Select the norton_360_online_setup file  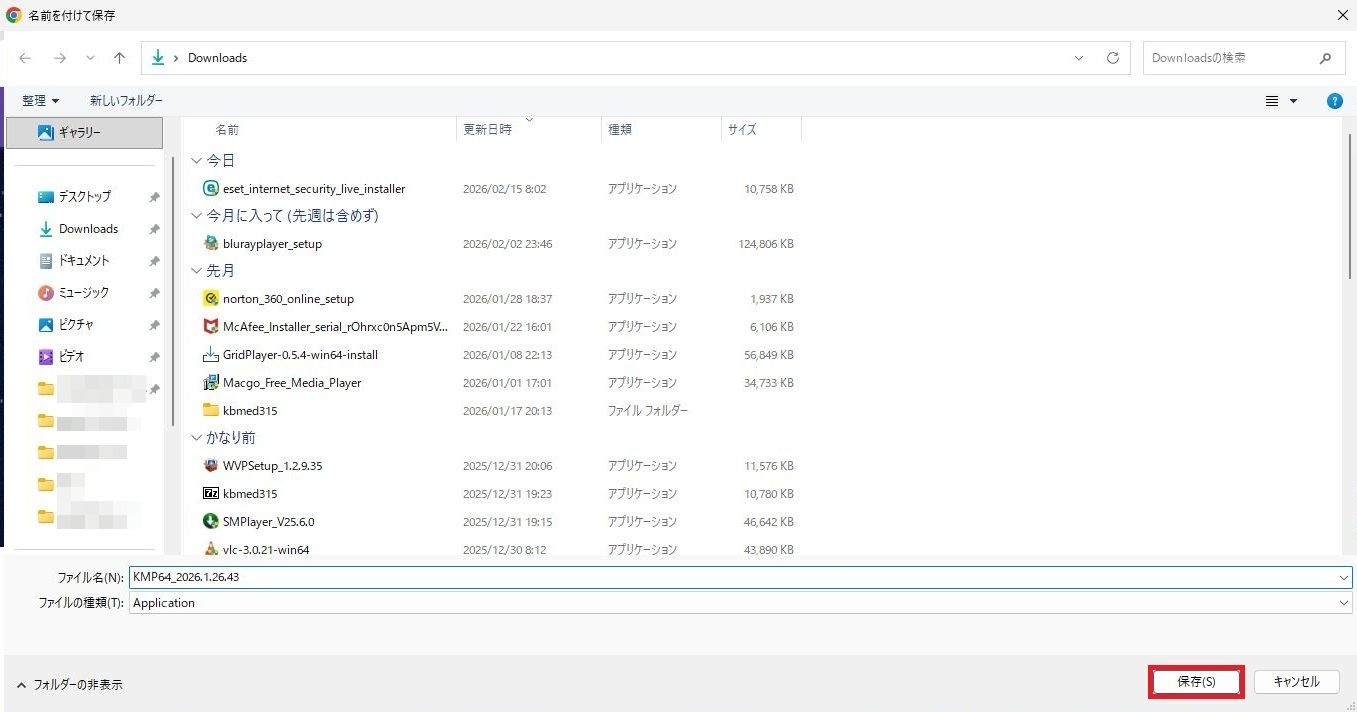(x=288, y=299)
